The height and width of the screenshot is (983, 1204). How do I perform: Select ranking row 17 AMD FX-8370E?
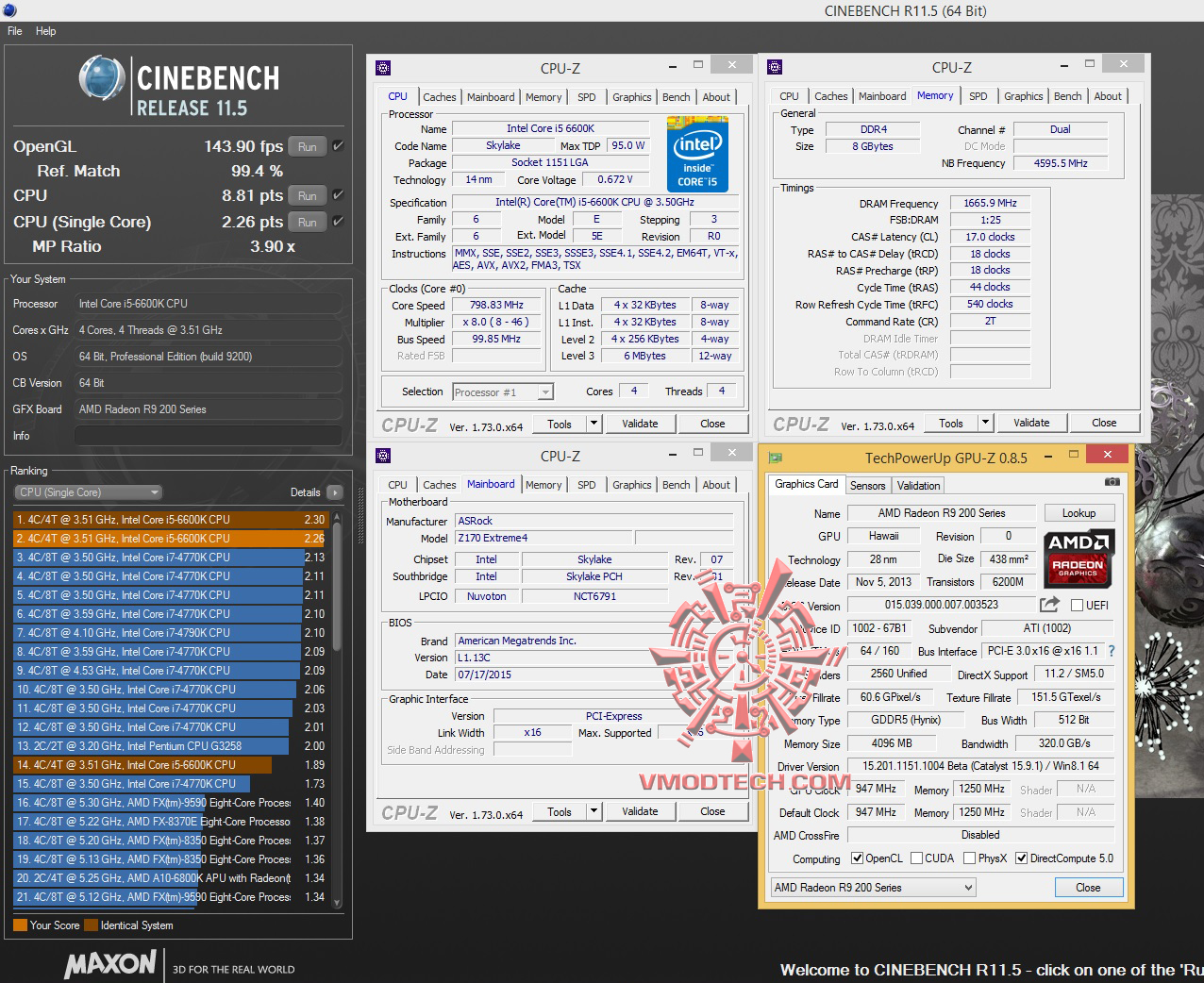(x=171, y=822)
